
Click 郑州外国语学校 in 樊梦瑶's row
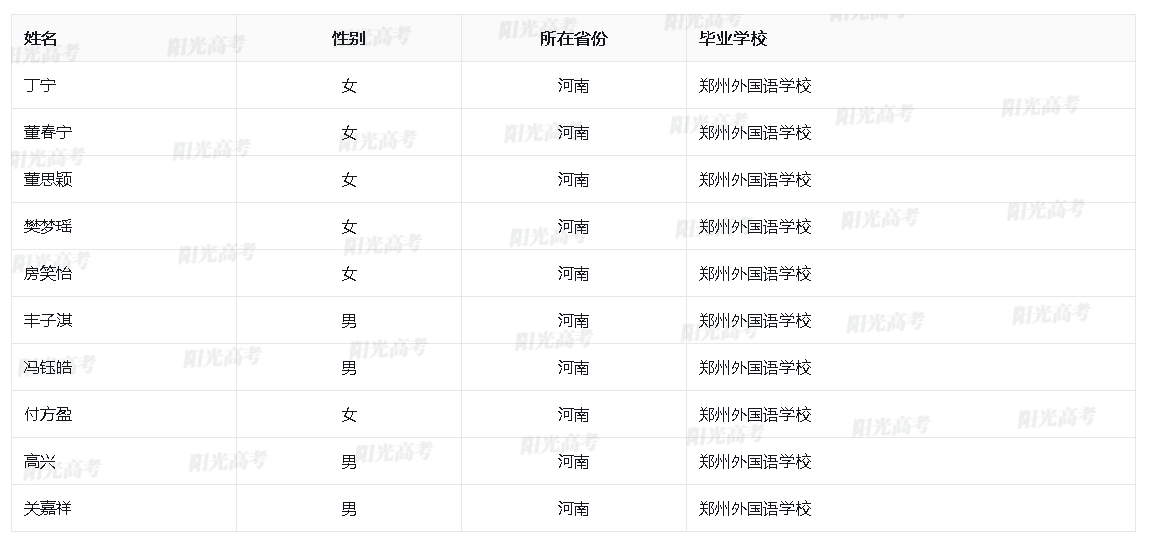pyautogui.click(x=755, y=227)
